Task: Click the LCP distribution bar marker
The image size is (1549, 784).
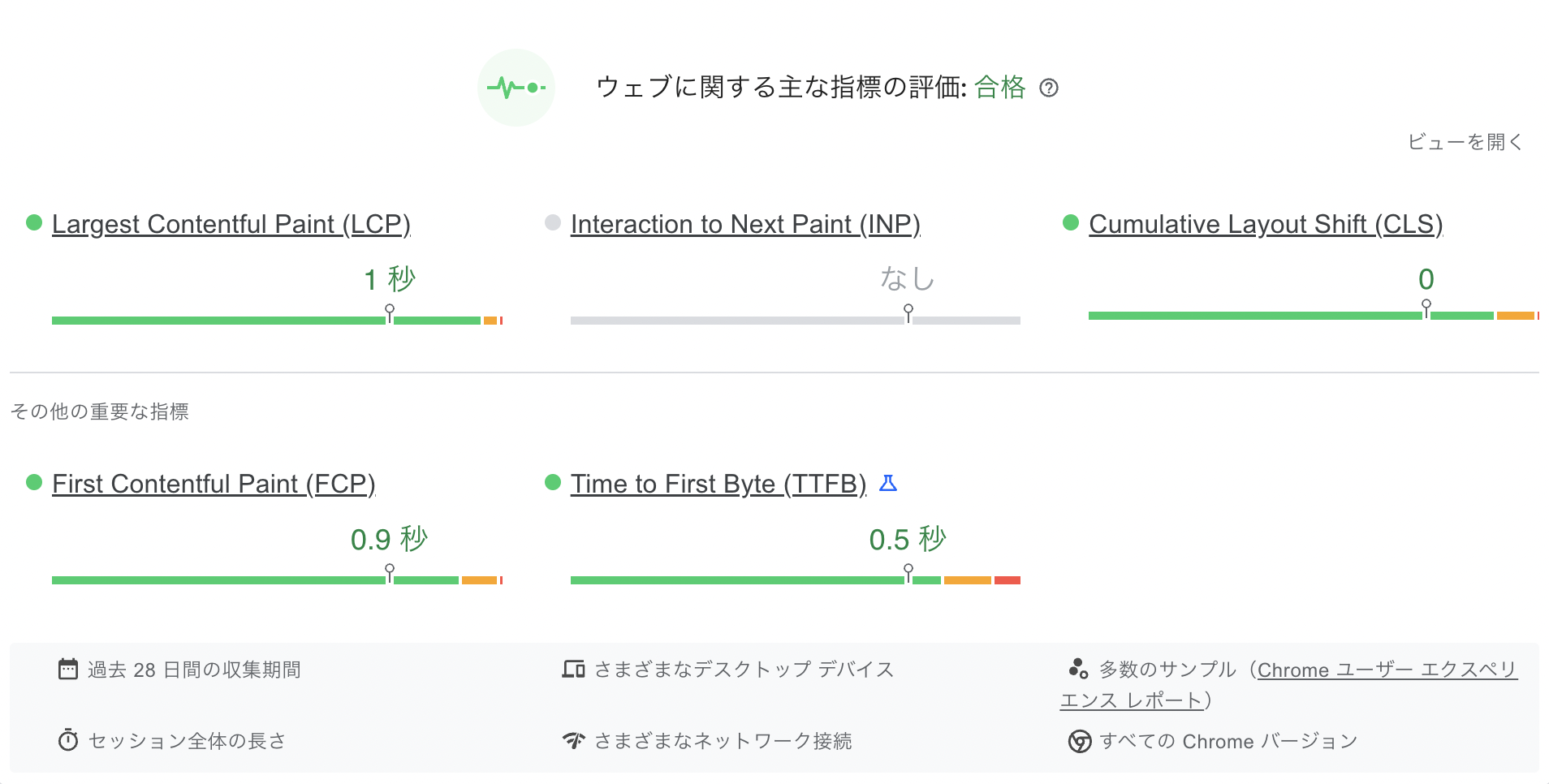Action: [x=390, y=313]
